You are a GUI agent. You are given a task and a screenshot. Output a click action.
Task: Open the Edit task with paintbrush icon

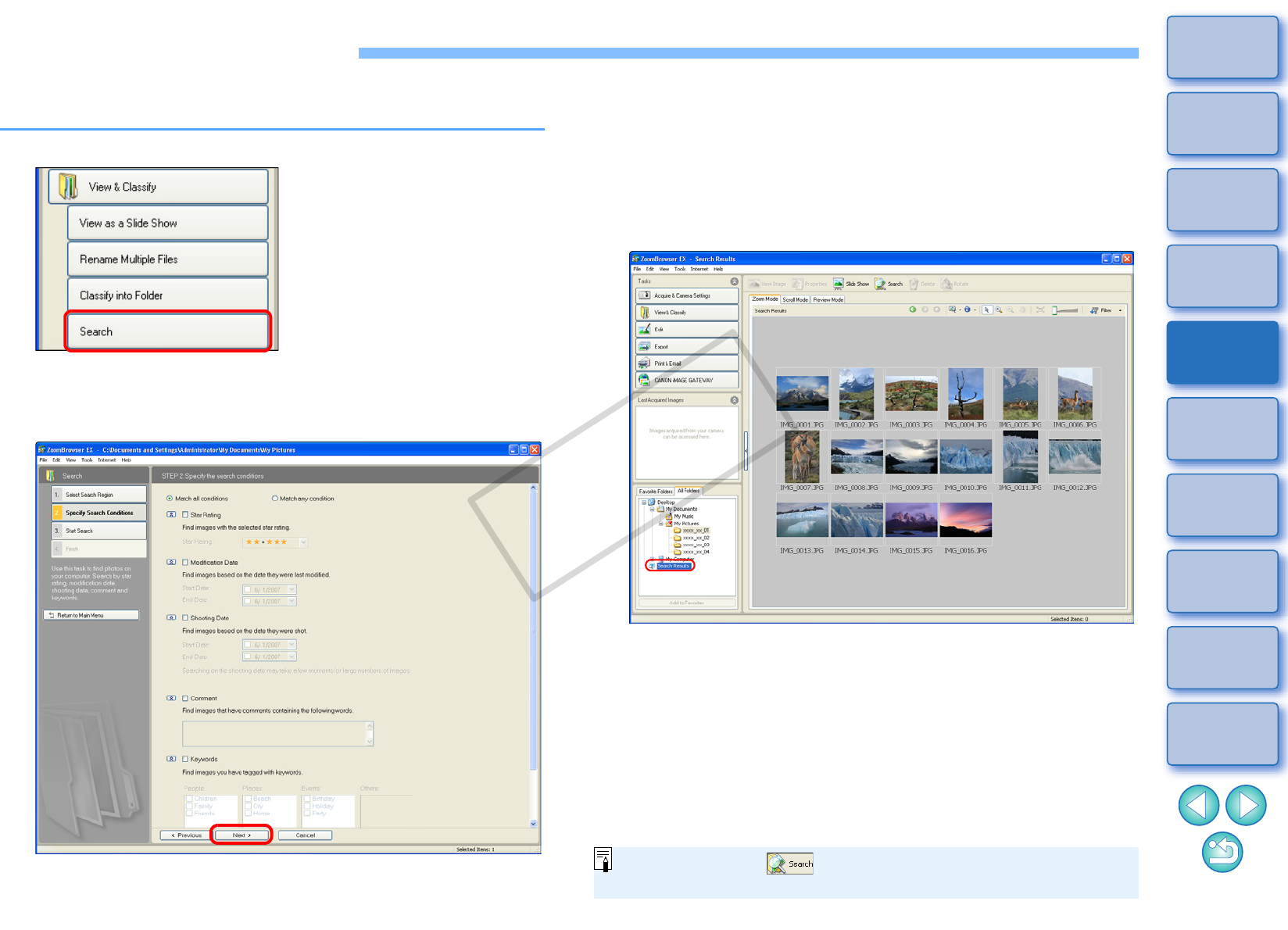tap(687, 330)
